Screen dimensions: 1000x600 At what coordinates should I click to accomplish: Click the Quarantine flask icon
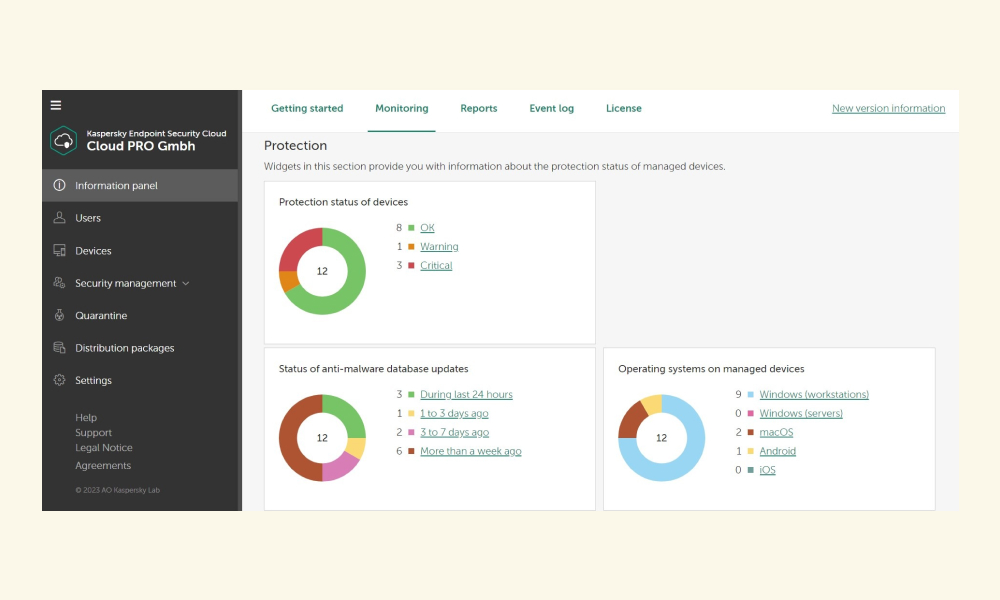[x=59, y=315]
